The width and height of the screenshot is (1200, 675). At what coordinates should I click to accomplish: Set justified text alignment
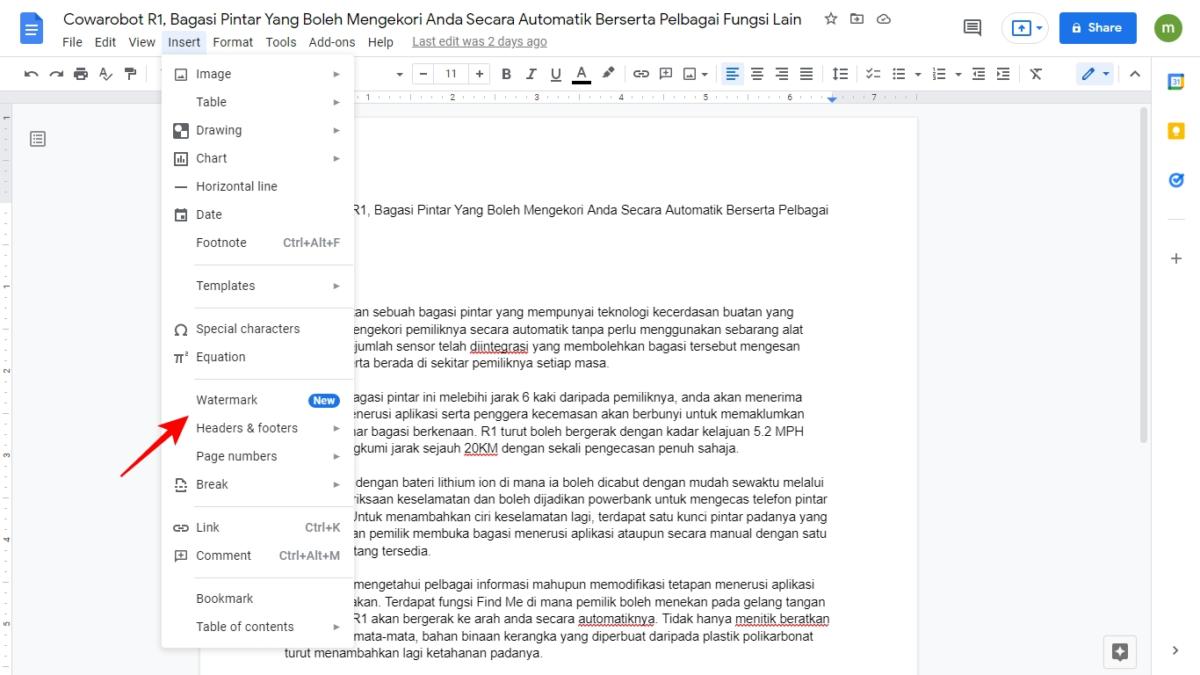tap(806, 74)
